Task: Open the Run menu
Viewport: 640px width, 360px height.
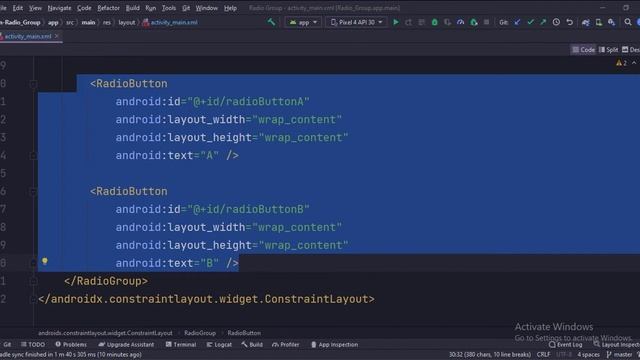Action: click(x=151, y=8)
